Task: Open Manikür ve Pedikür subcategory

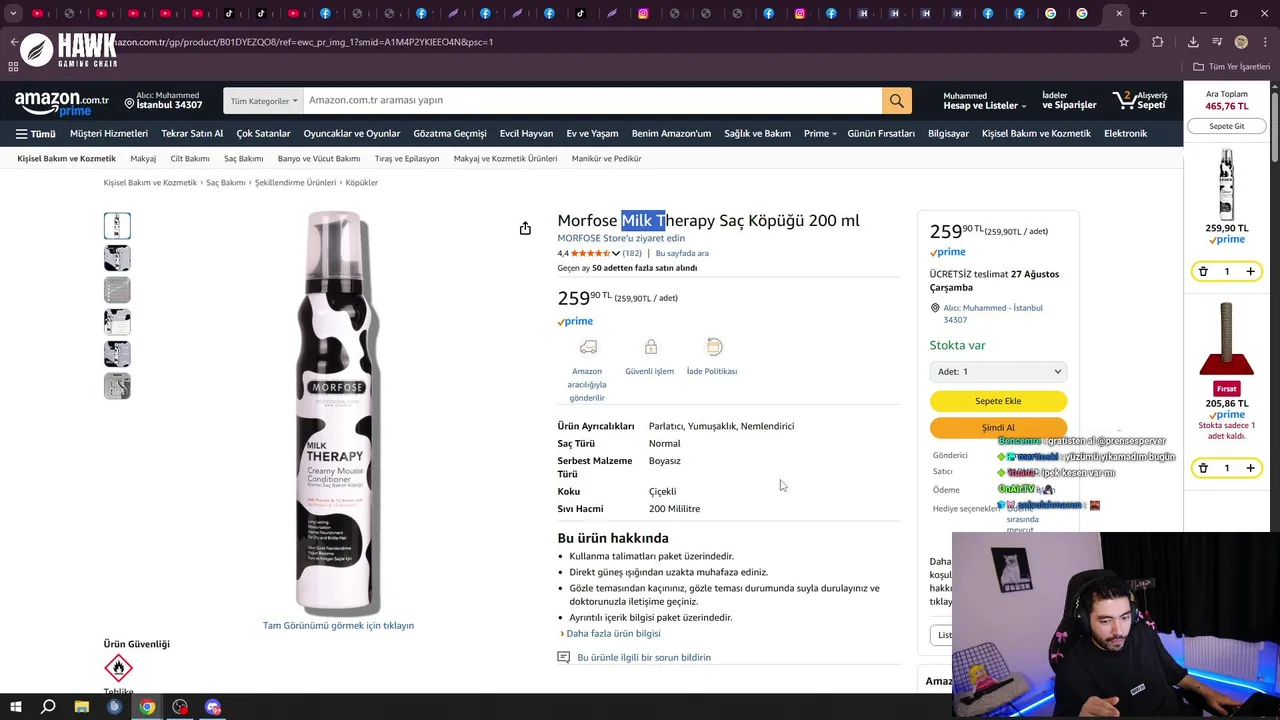Action: click(607, 158)
